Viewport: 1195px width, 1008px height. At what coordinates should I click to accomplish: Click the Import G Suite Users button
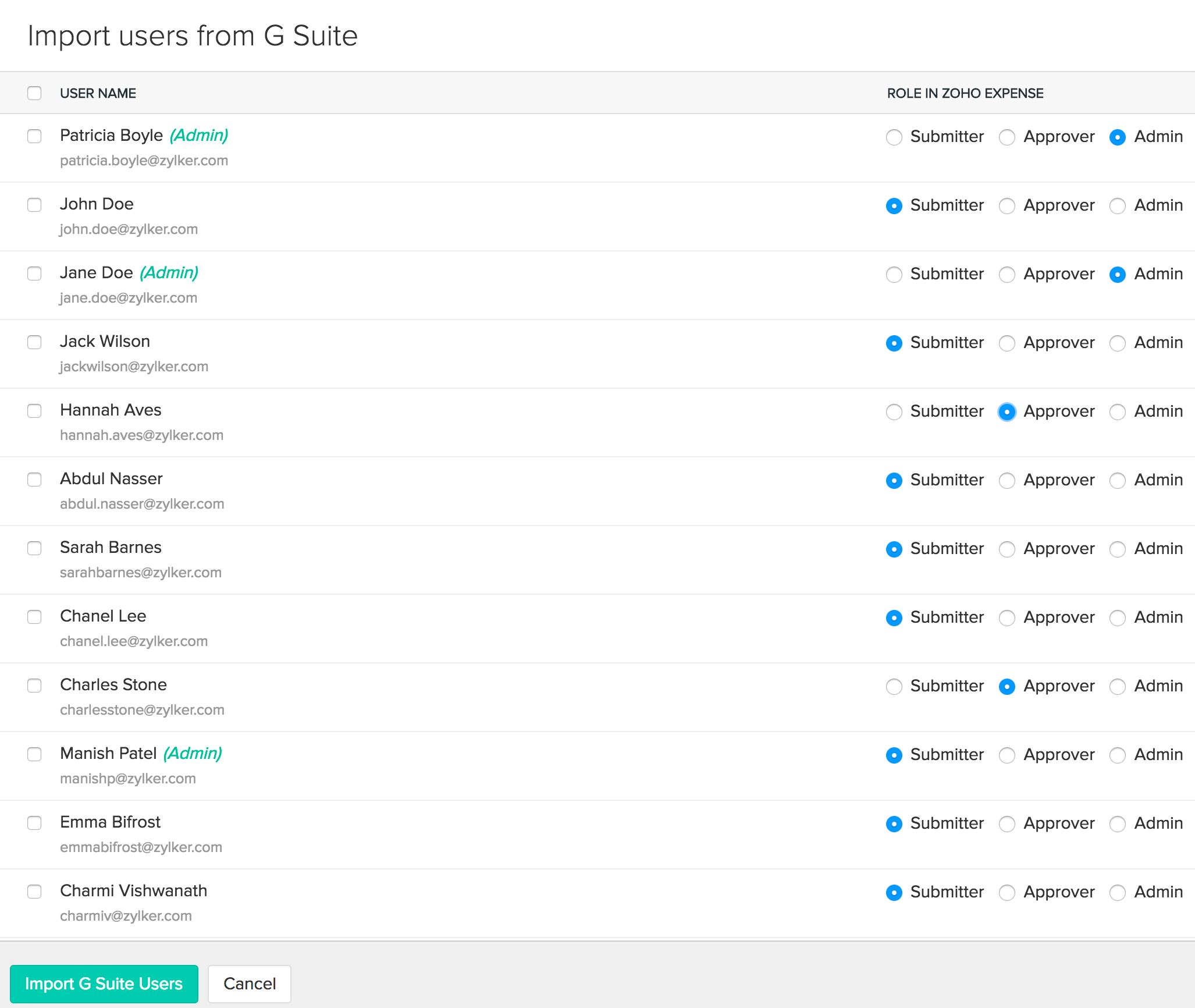[x=104, y=984]
